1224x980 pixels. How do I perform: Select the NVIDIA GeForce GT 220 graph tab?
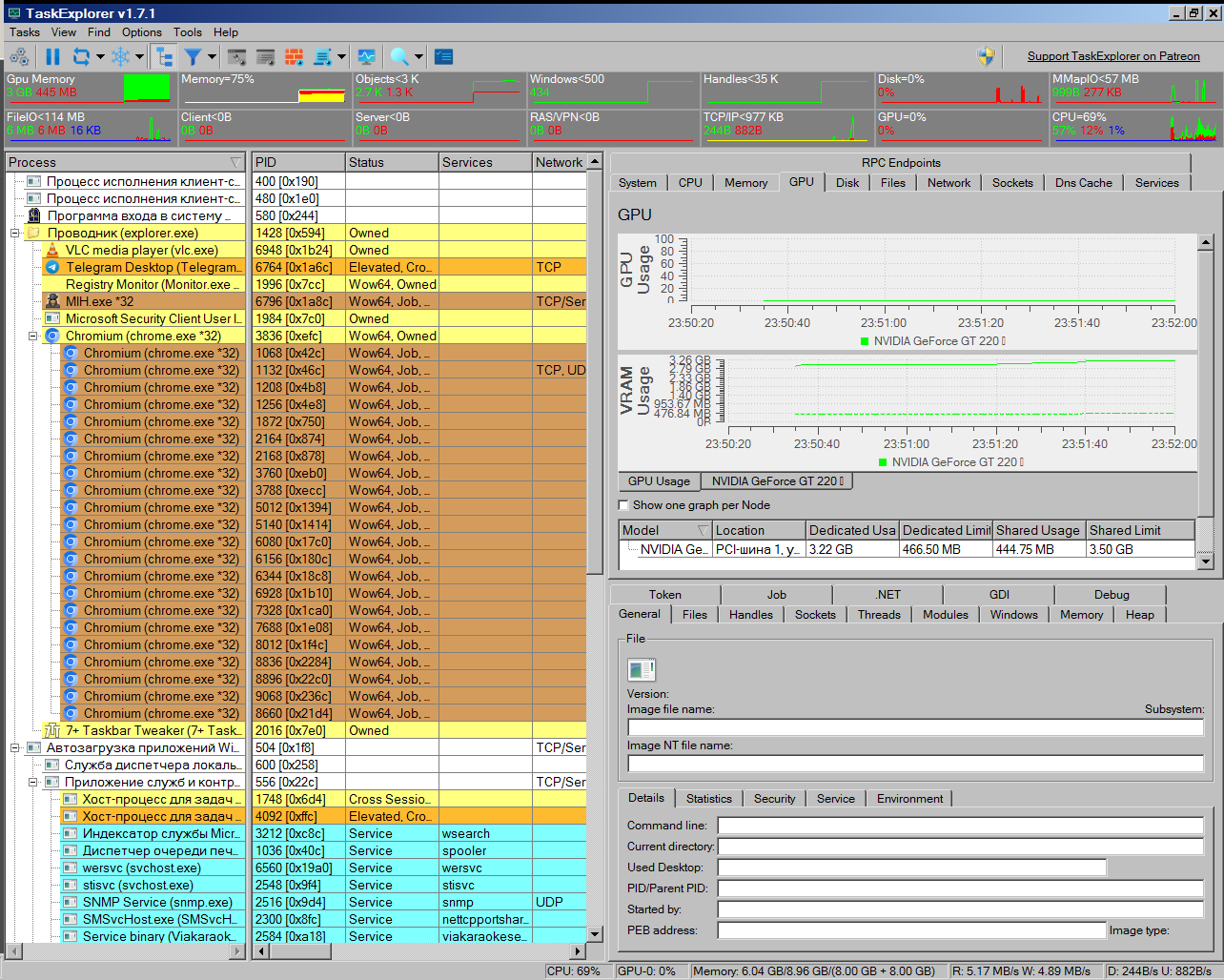click(776, 481)
